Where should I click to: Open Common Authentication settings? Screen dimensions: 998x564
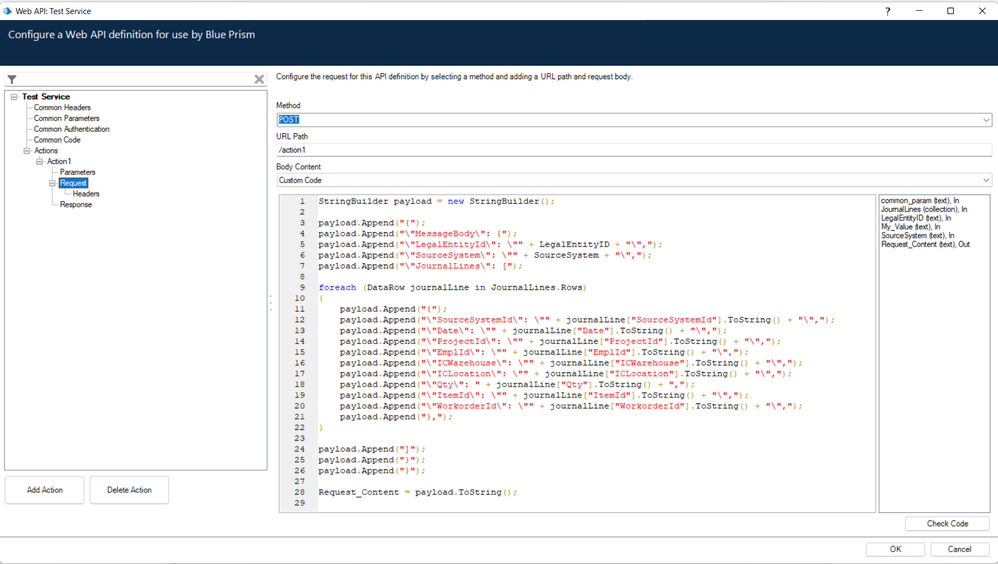[x=71, y=129]
